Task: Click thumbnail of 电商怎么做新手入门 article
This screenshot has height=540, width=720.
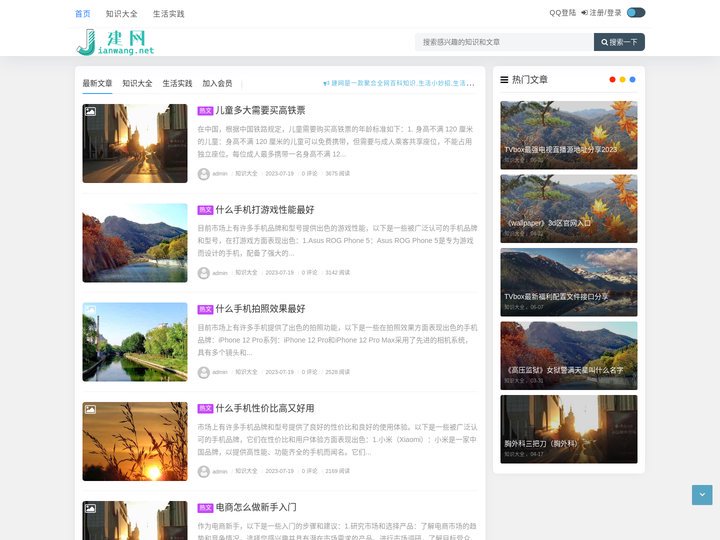Action: tap(135, 520)
